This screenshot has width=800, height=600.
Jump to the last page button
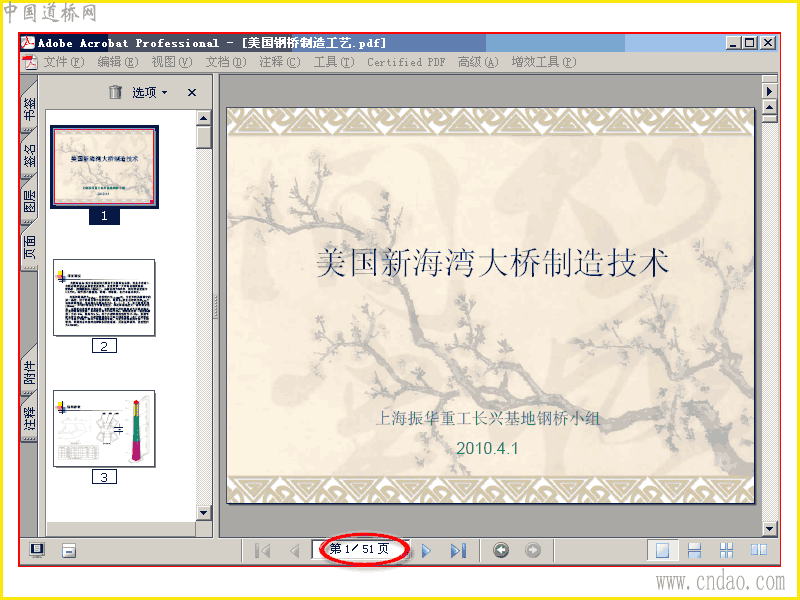click(458, 551)
